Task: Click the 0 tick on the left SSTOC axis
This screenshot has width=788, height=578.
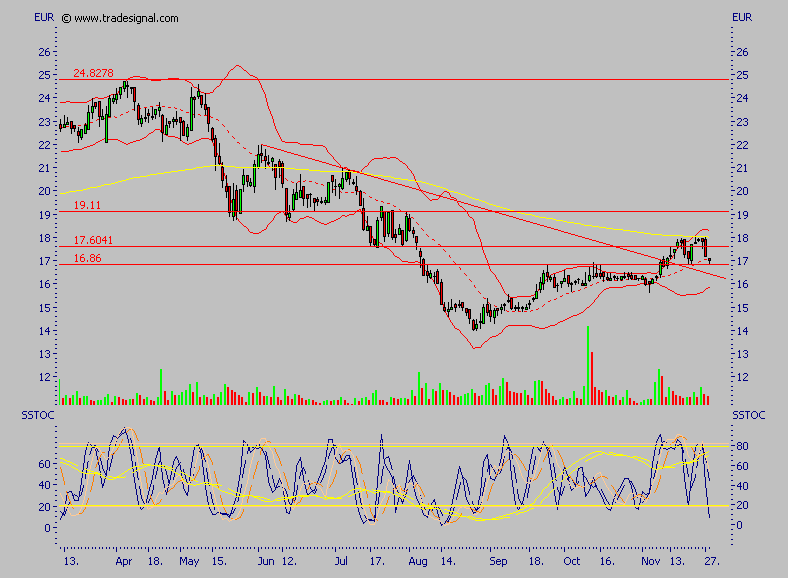Action: [x=47, y=528]
